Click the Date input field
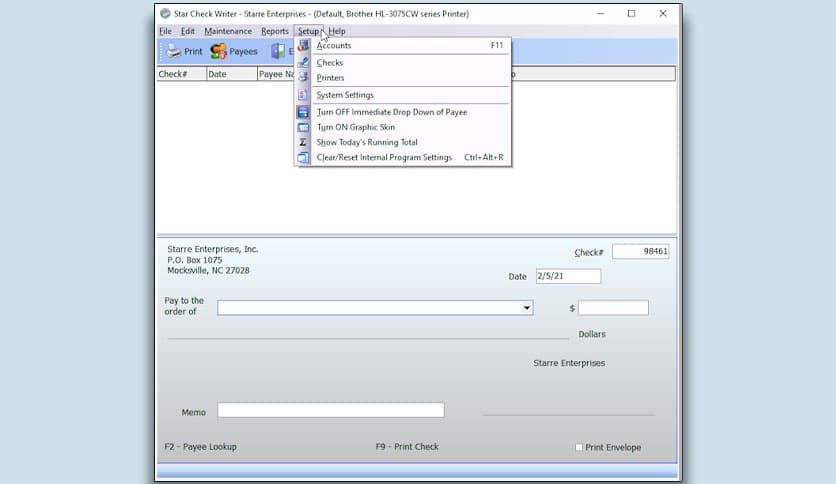 (x=568, y=276)
